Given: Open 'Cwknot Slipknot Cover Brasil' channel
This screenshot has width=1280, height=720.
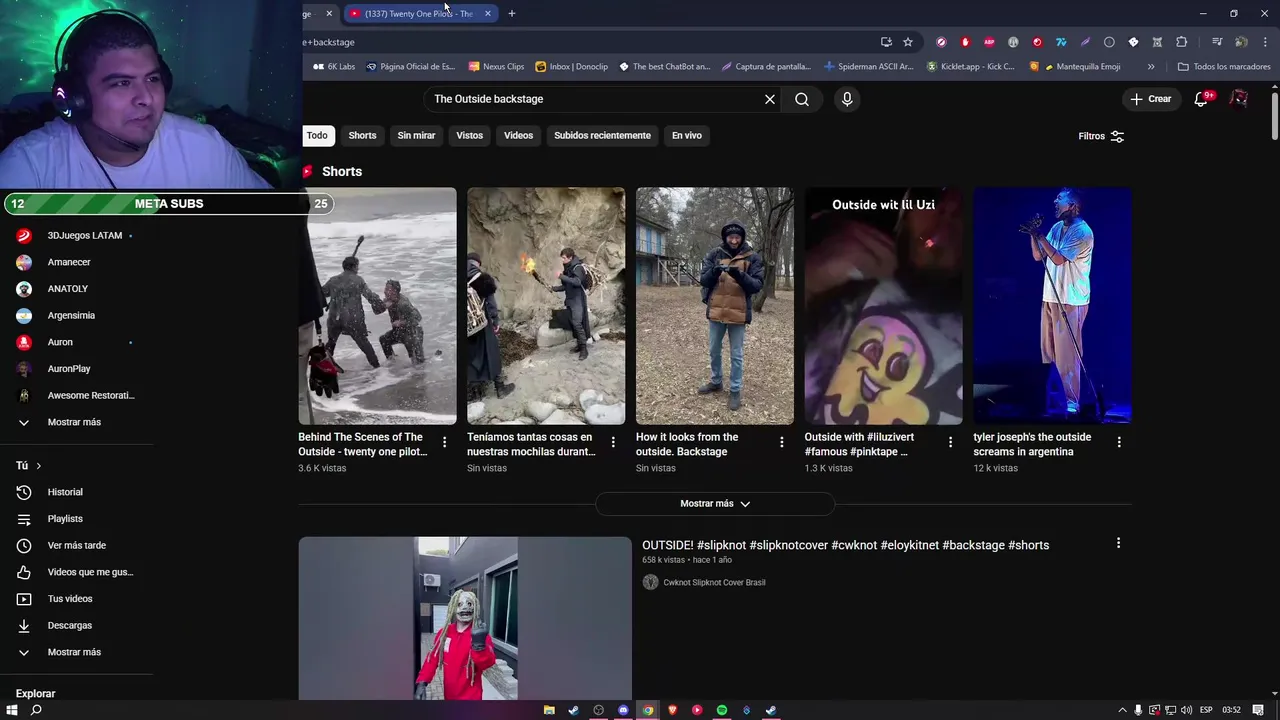Looking at the screenshot, I should (714, 582).
